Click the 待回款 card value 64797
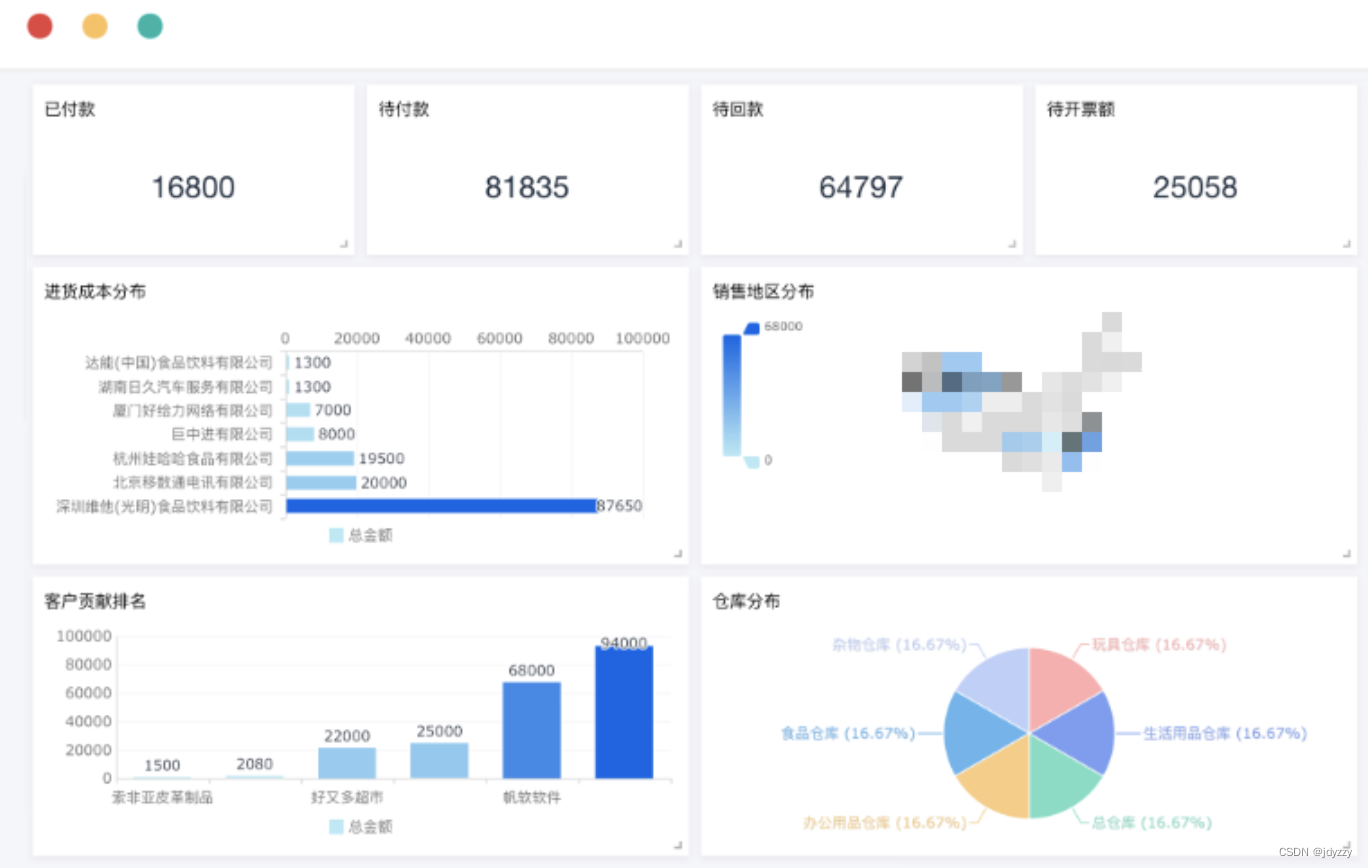Screen dimensions: 1368x868 tap(861, 187)
